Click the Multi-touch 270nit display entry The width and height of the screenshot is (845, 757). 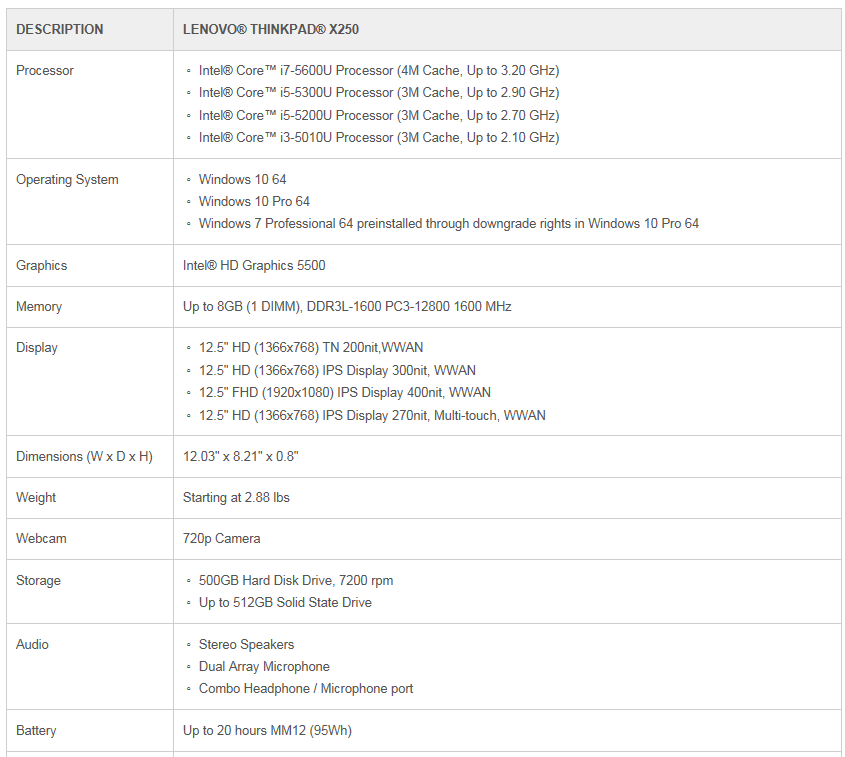click(372, 415)
